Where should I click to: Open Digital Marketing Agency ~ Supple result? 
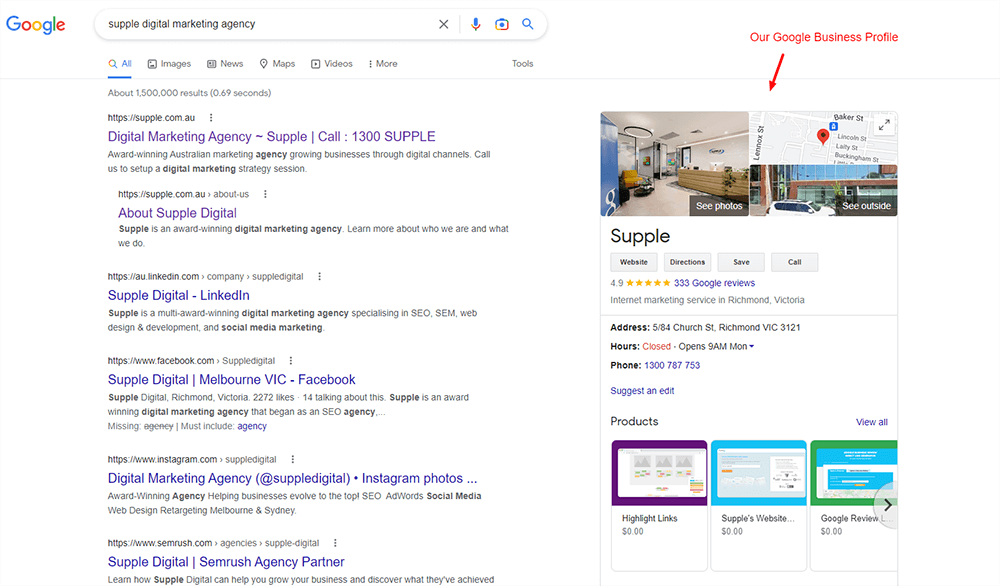[x=272, y=136]
